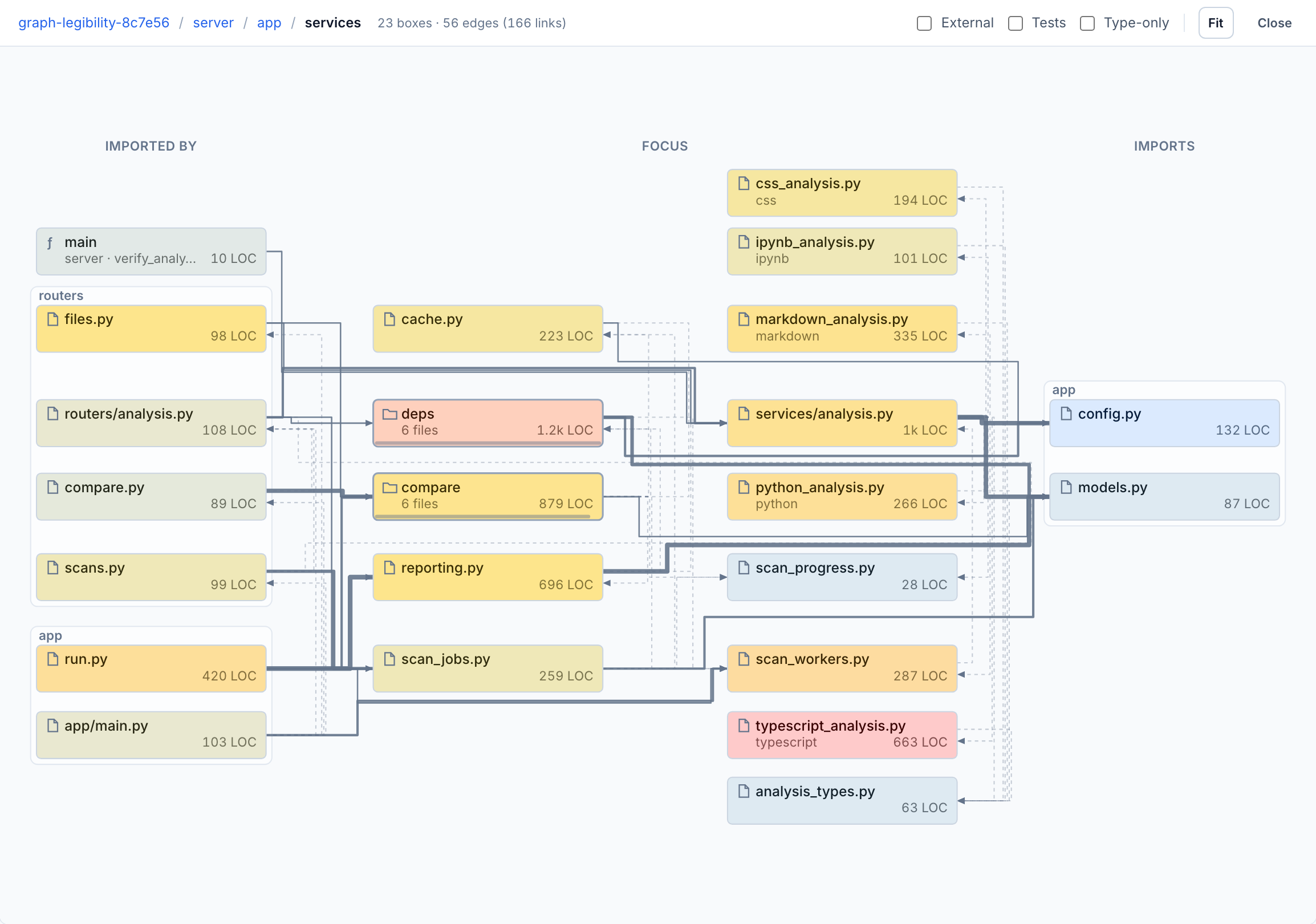
Task: Click the FOCUS column heading
Action: [664, 146]
